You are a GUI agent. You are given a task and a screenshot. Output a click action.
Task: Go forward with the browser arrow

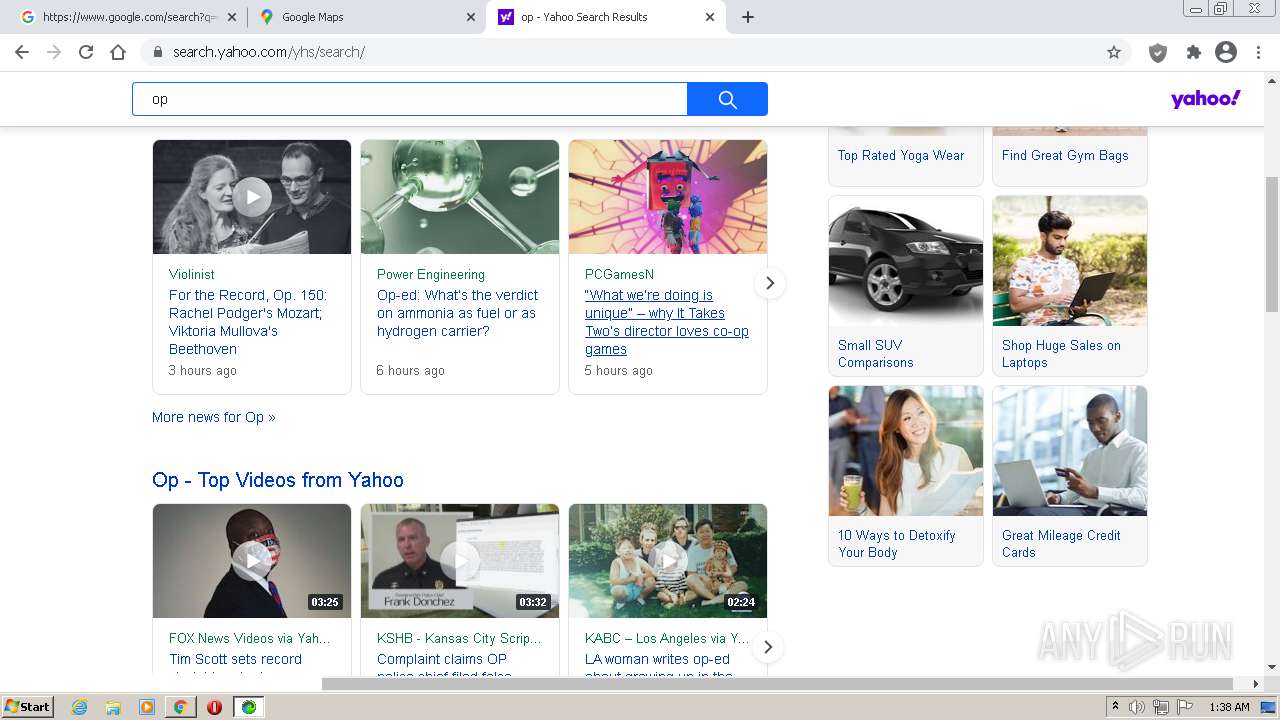(54, 52)
